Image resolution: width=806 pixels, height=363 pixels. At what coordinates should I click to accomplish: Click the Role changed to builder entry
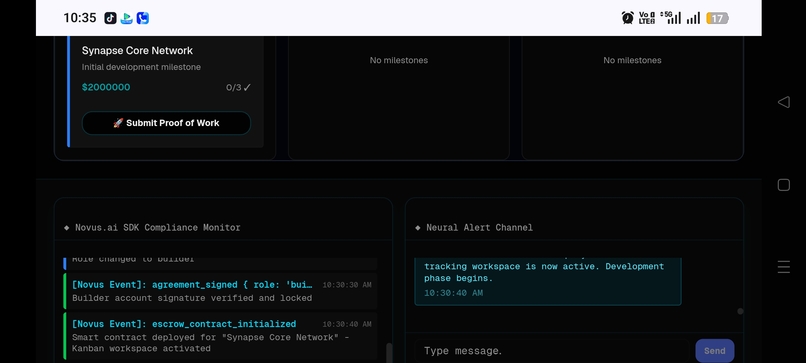220,263
